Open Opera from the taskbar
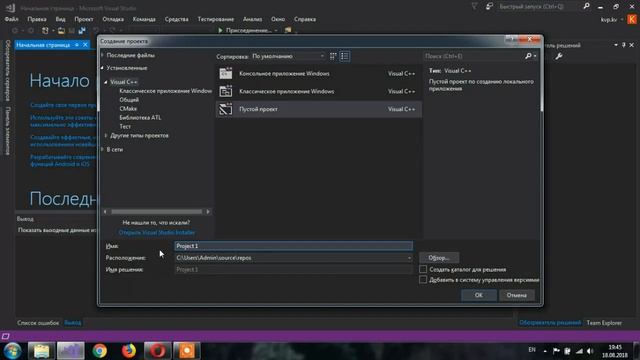 (158, 351)
